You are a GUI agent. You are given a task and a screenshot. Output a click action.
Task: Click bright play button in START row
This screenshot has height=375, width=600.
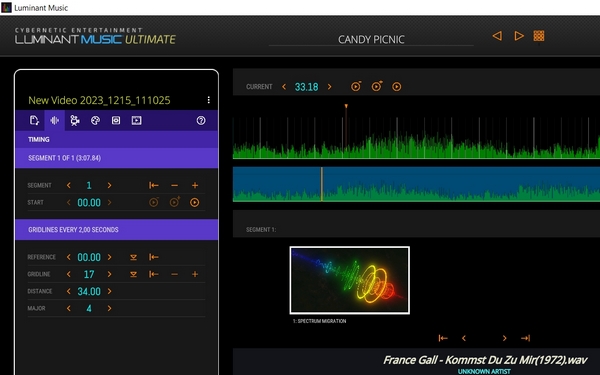(195, 202)
